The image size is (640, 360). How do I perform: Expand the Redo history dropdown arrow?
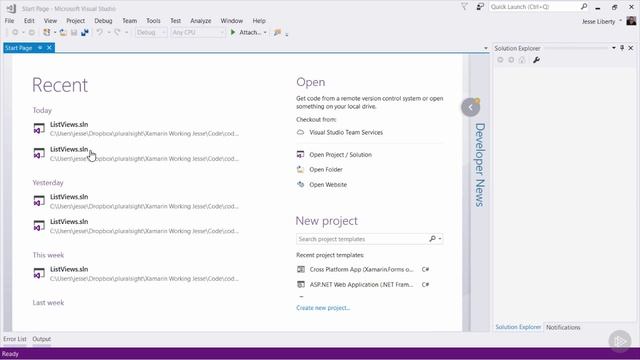(x=126, y=32)
